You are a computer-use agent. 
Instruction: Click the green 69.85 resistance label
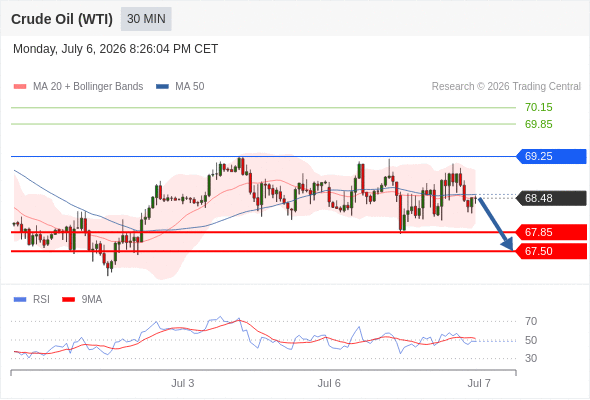[538, 124]
